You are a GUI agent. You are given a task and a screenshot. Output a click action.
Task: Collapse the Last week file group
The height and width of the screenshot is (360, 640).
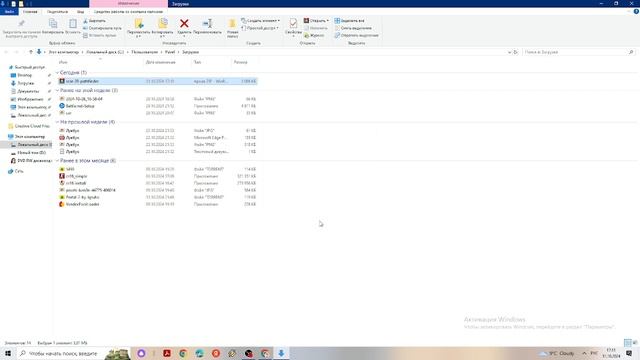coord(57,122)
